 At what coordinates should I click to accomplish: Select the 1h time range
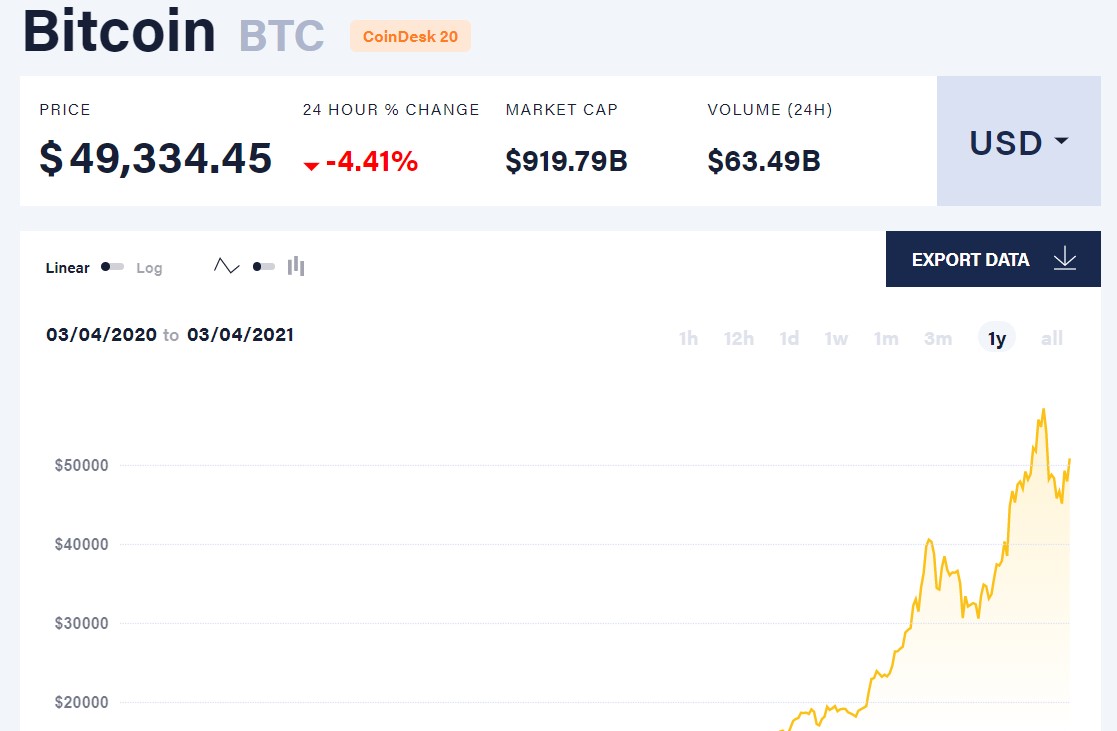pyautogui.click(x=688, y=338)
